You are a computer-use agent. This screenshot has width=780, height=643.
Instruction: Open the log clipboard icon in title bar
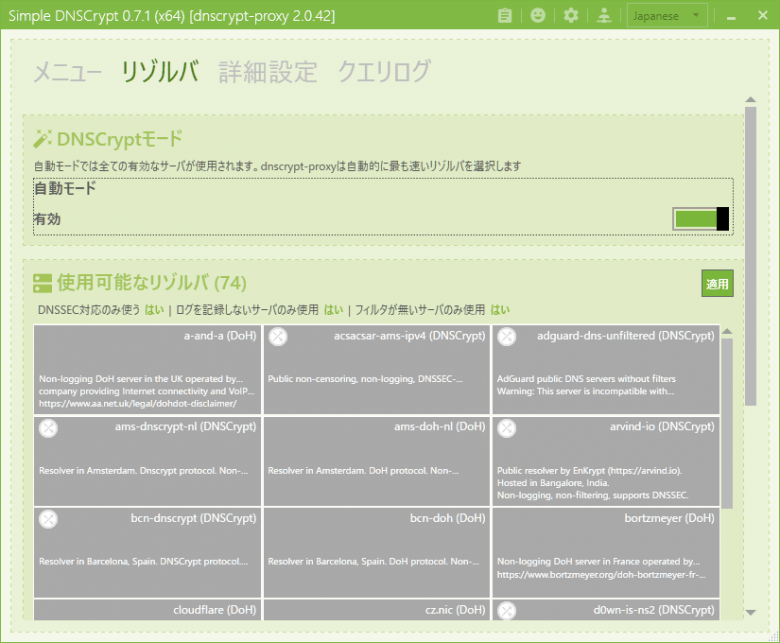504,16
